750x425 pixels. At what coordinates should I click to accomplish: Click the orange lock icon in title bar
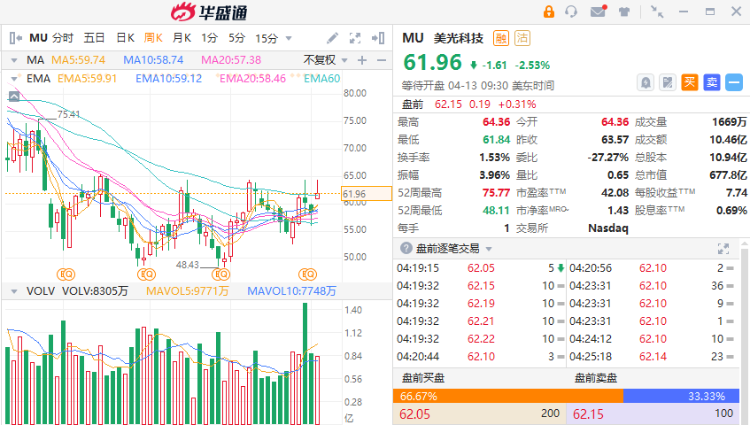pyautogui.click(x=549, y=11)
